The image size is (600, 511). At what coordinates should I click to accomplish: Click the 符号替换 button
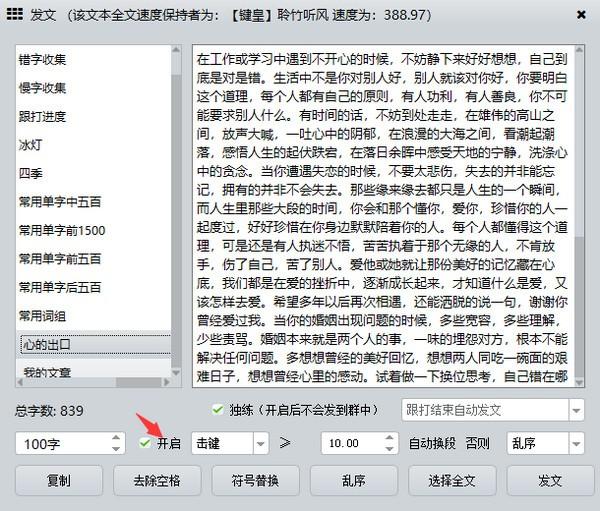coord(255,480)
